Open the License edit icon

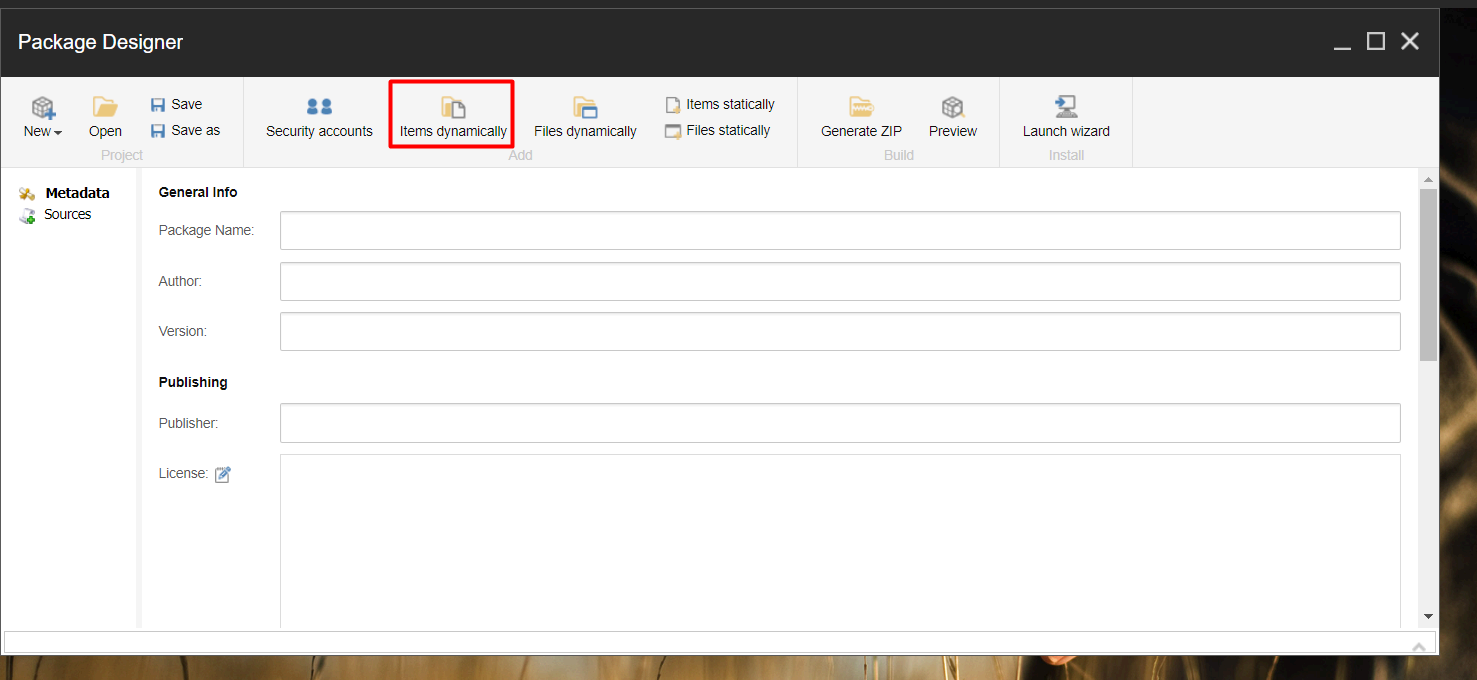223,474
